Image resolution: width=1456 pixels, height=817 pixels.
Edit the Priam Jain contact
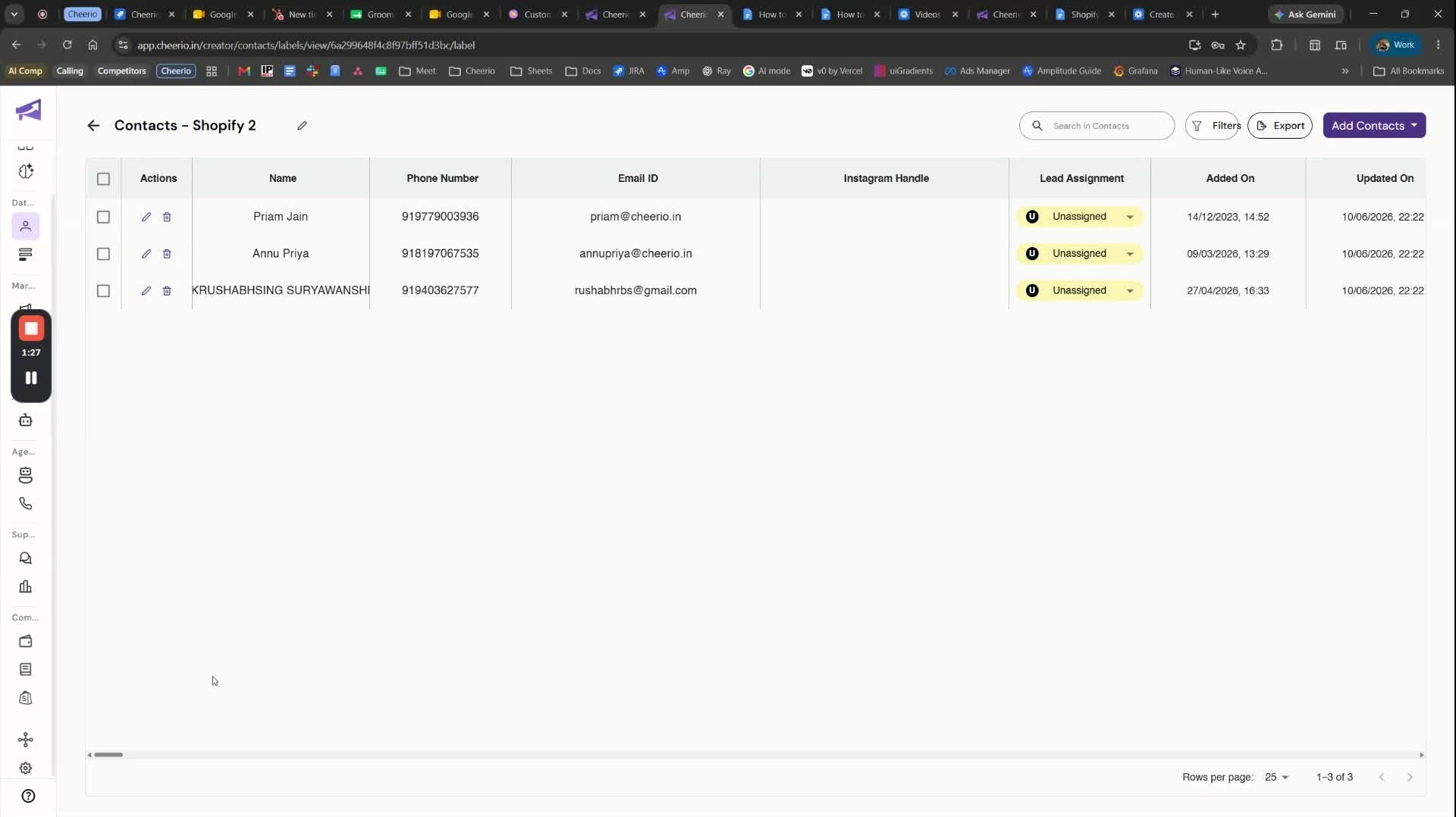point(146,217)
